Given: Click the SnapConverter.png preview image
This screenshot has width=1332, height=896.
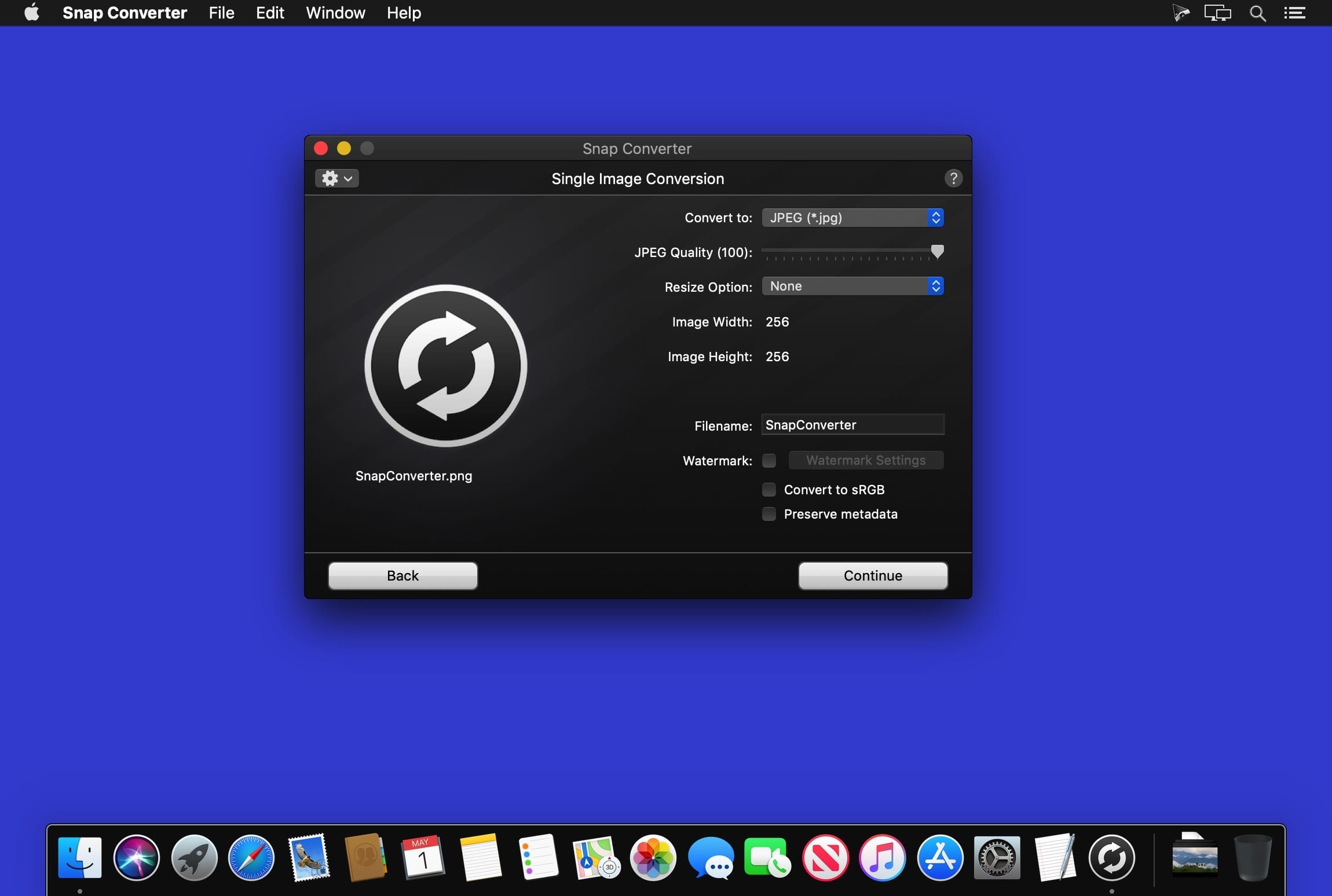Looking at the screenshot, I should (x=446, y=366).
